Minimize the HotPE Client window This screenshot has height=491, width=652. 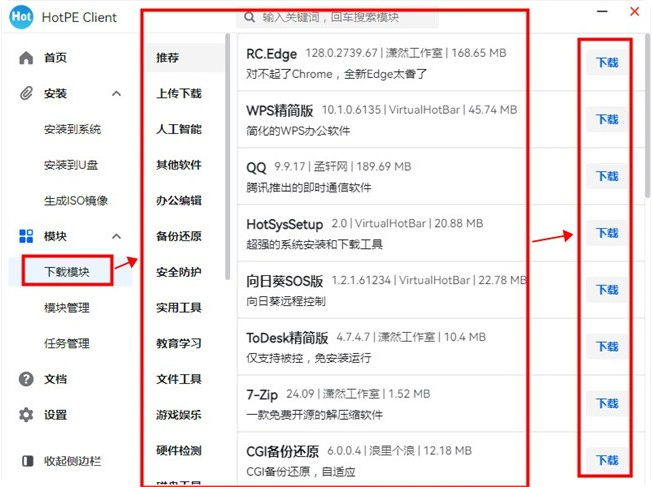click(x=602, y=11)
